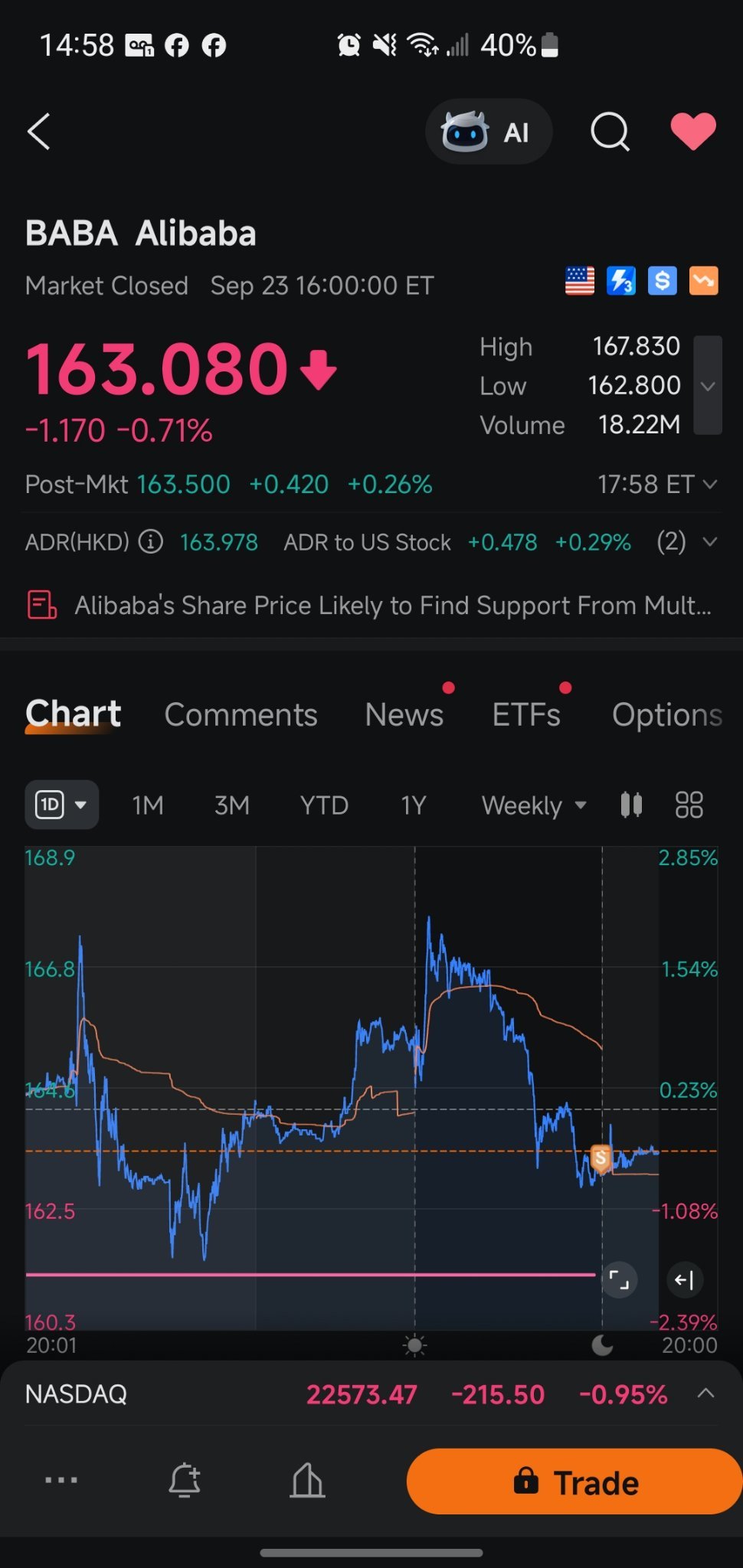The image size is (743, 1568).
Task: Switch to the Comments tab
Action: (x=241, y=715)
